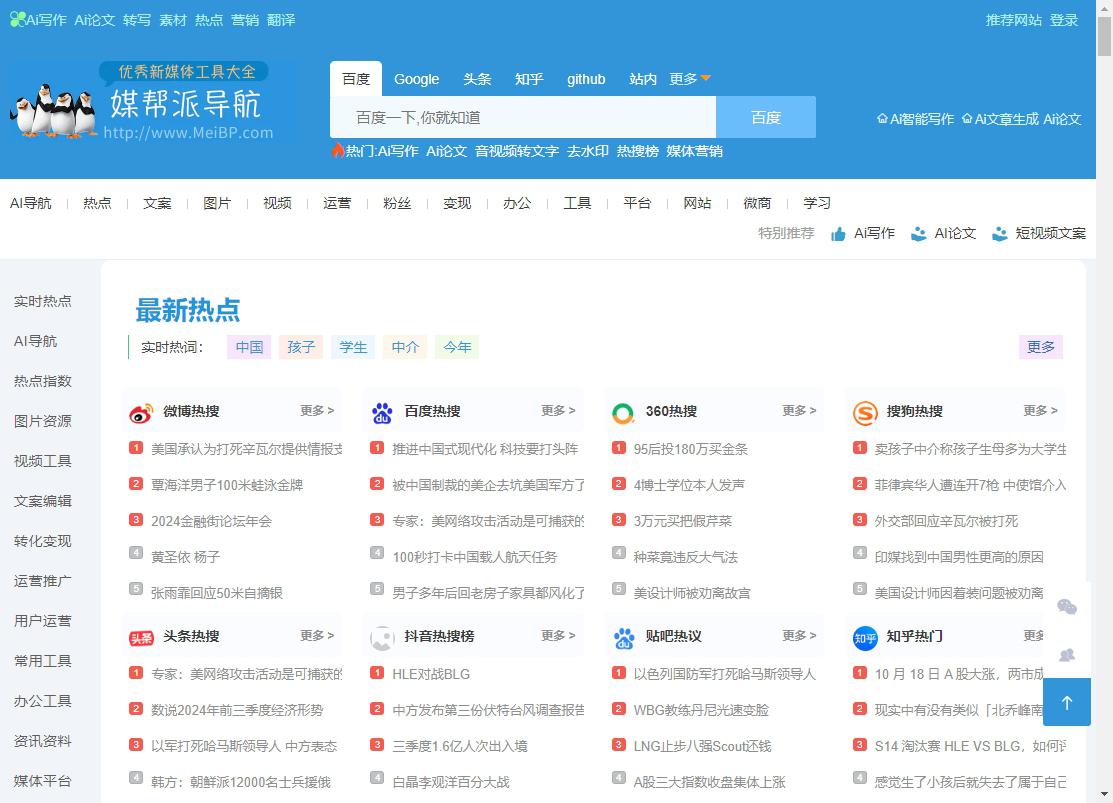This screenshot has width=1113, height=803.
Task: Click the Douyin hot list icon
Action: (x=382, y=638)
